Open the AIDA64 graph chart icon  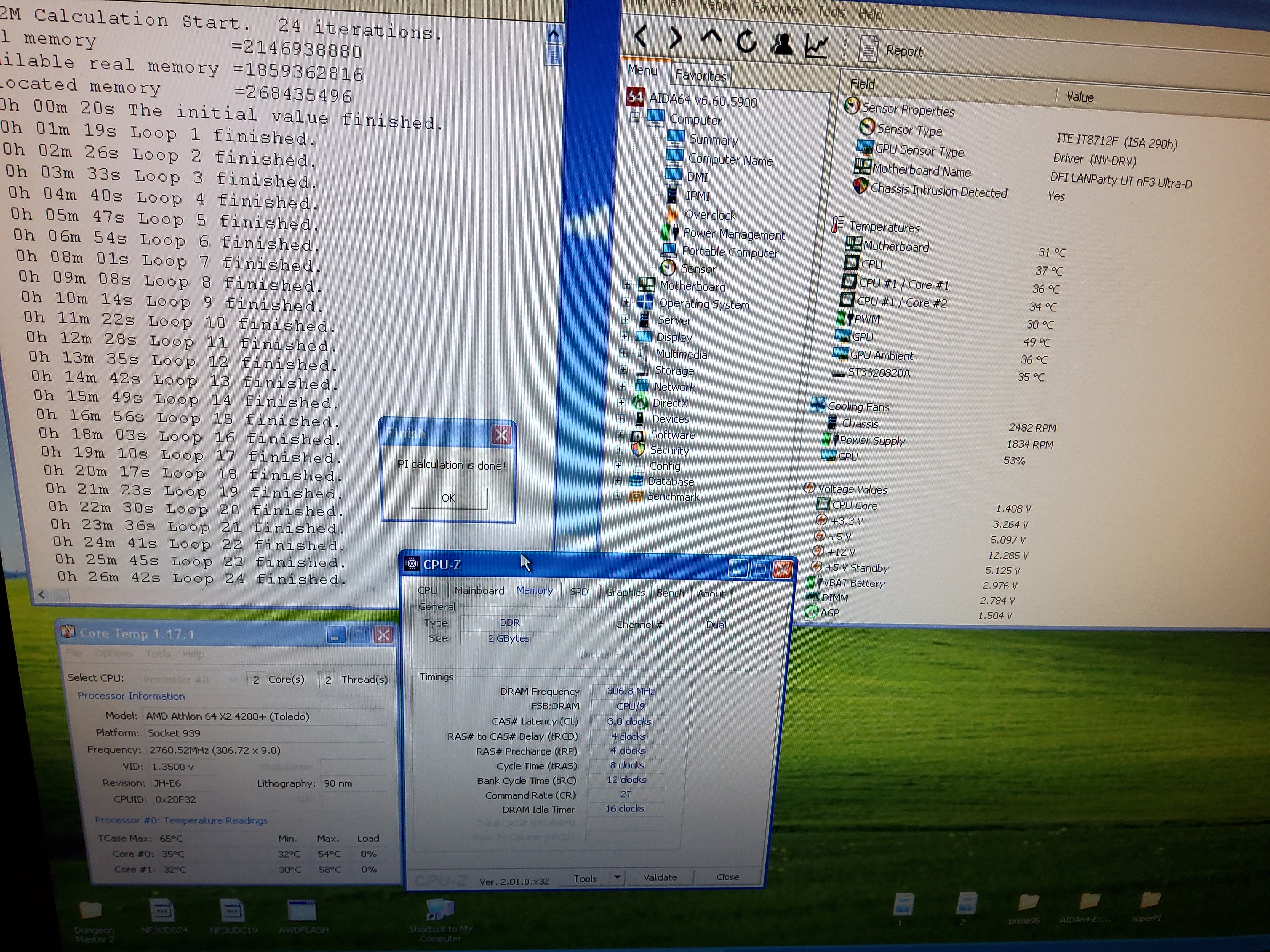(817, 45)
